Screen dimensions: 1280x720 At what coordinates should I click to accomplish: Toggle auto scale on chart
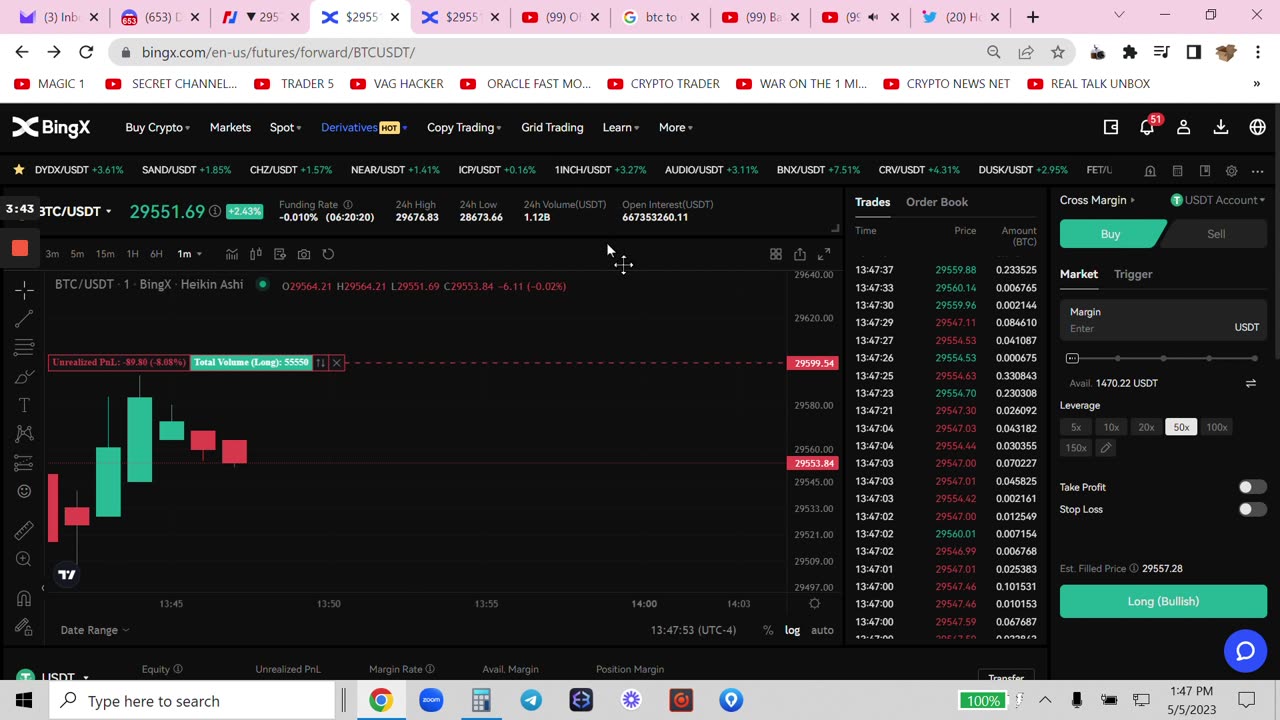pos(822,630)
